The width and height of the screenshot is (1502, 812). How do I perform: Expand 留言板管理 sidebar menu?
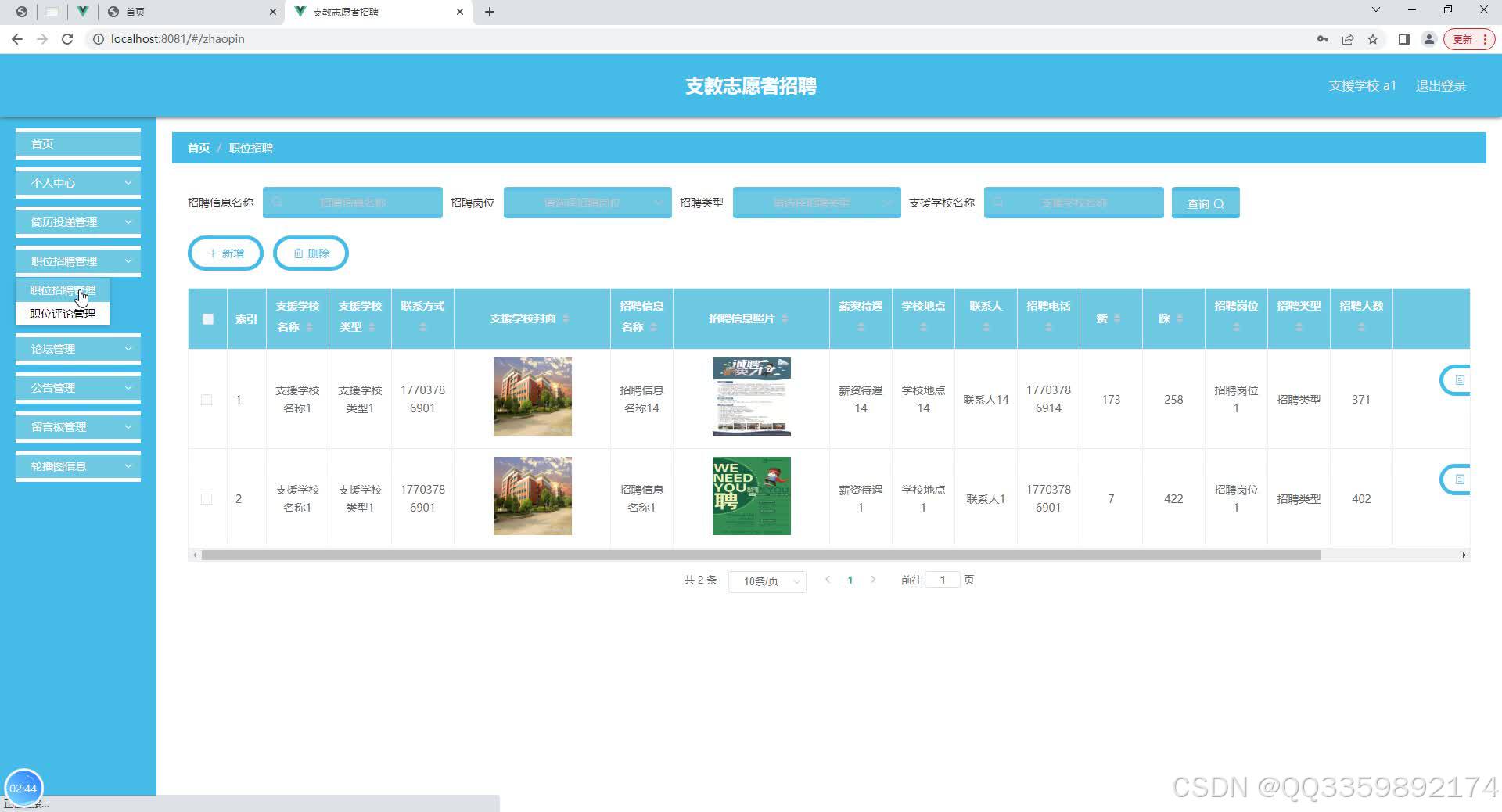tap(78, 427)
